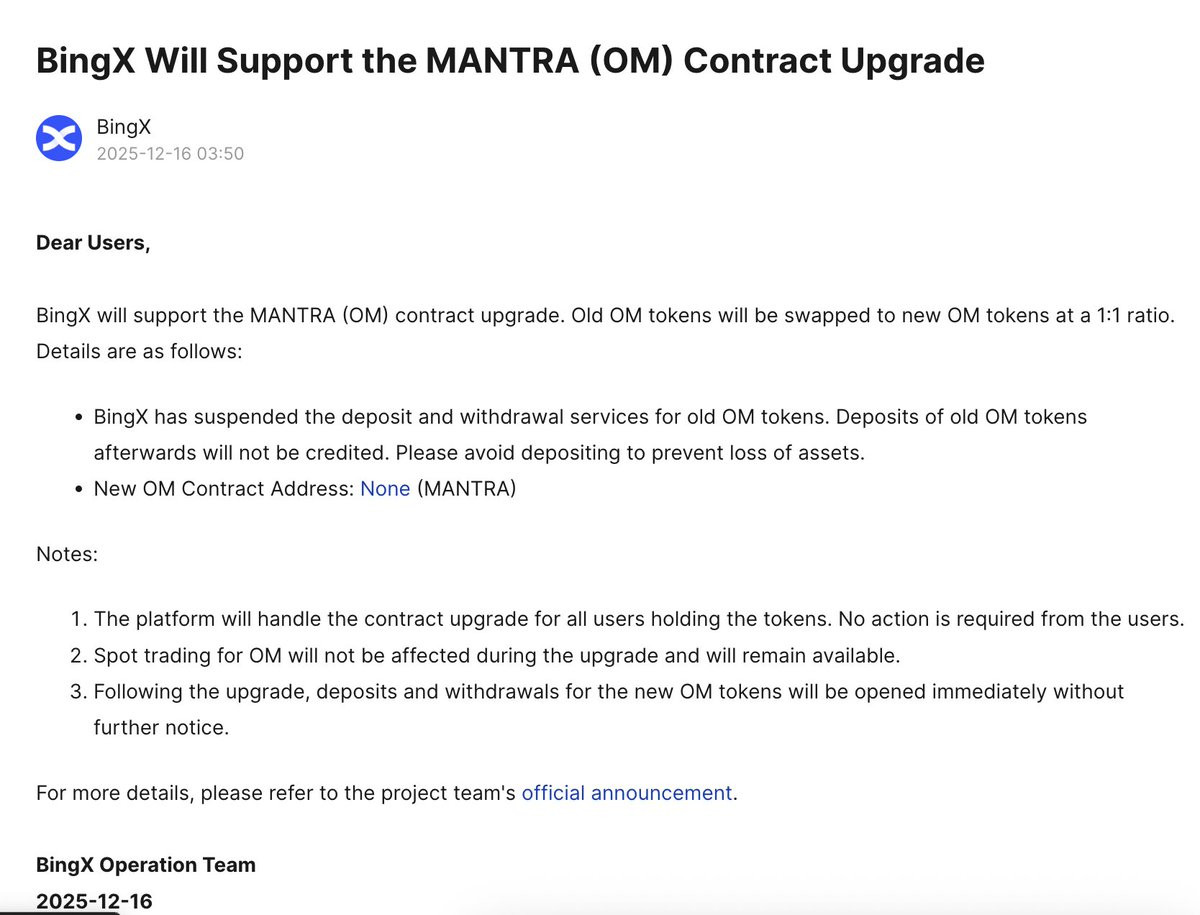Click the "Dear Users," greeting text
Image resolution: width=1200 pixels, height=915 pixels.
tap(93, 243)
